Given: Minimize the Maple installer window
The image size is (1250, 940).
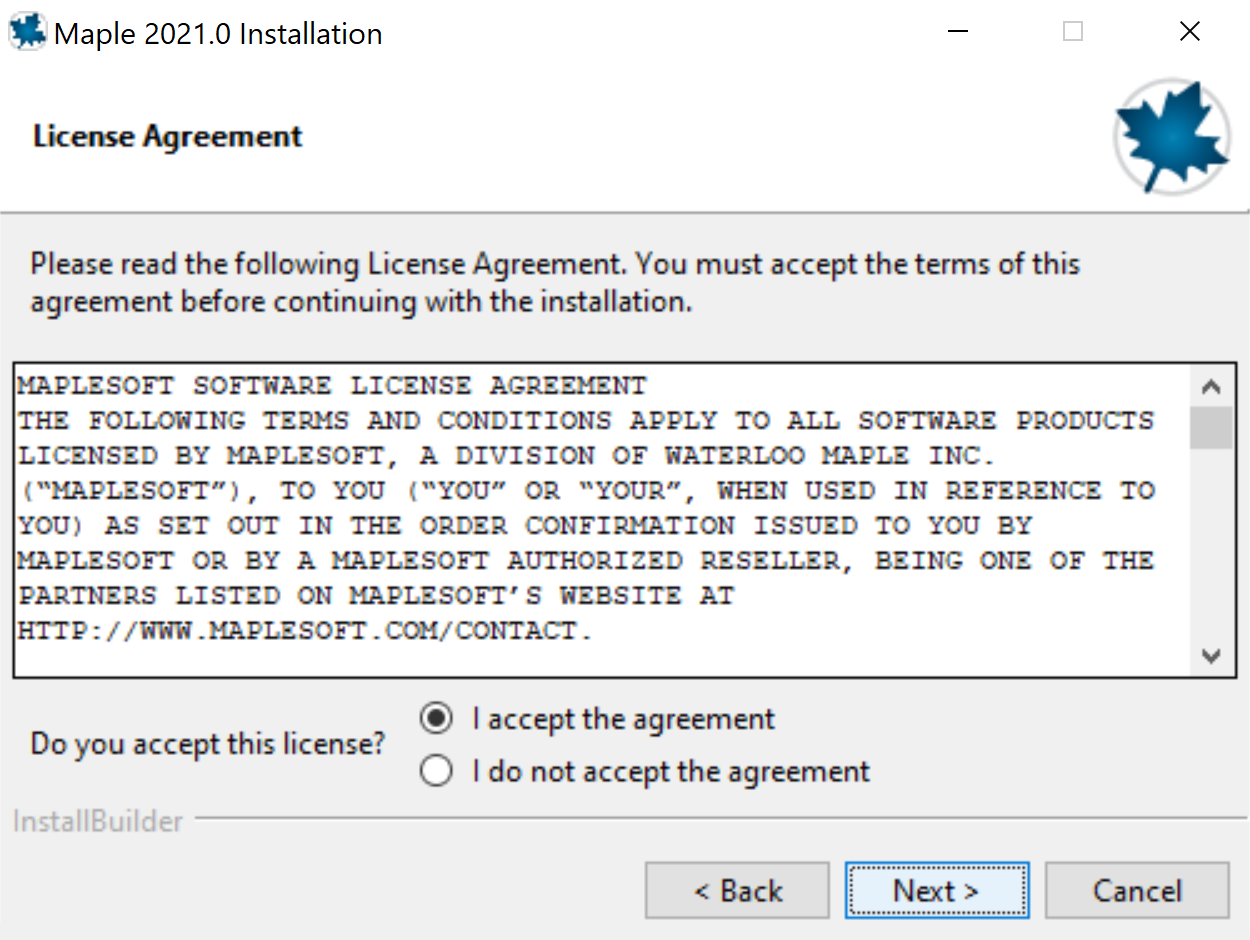Looking at the screenshot, I should click(x=957, y=32).
